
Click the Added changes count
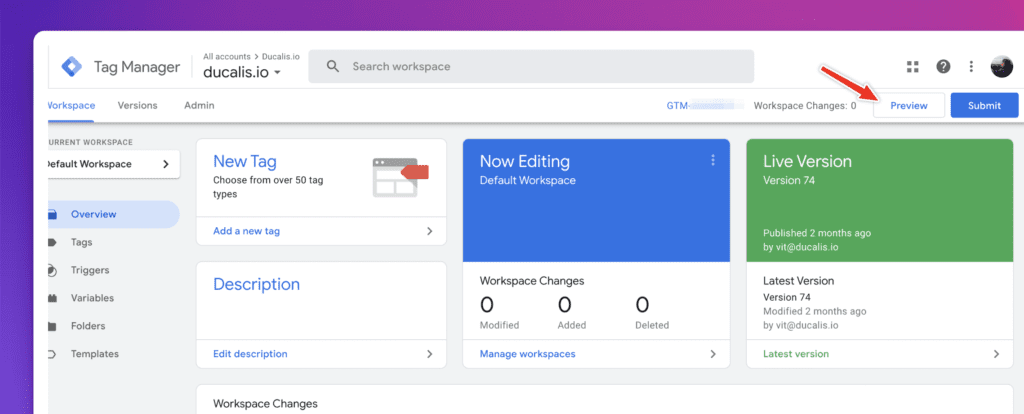click(564, 304)
